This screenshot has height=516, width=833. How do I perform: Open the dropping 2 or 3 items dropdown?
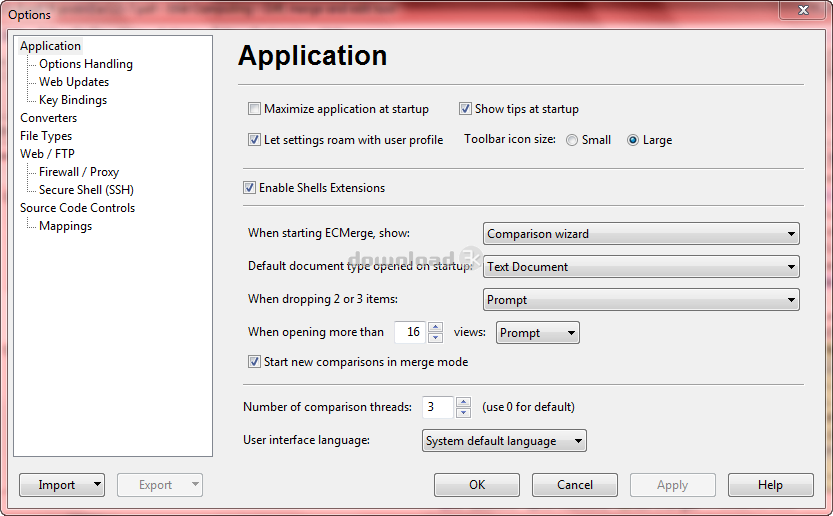coord(640,300)
